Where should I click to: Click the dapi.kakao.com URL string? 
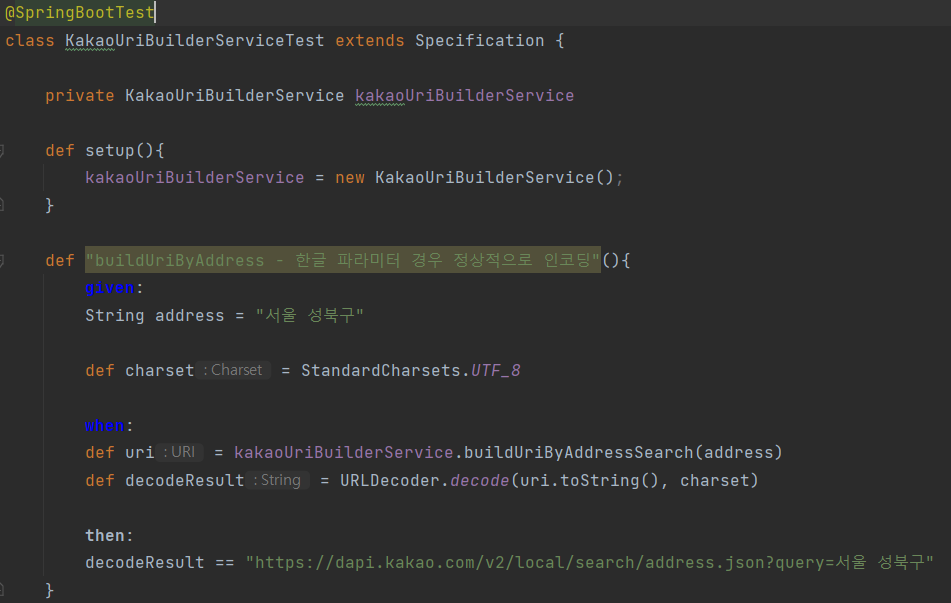point(590,563)
